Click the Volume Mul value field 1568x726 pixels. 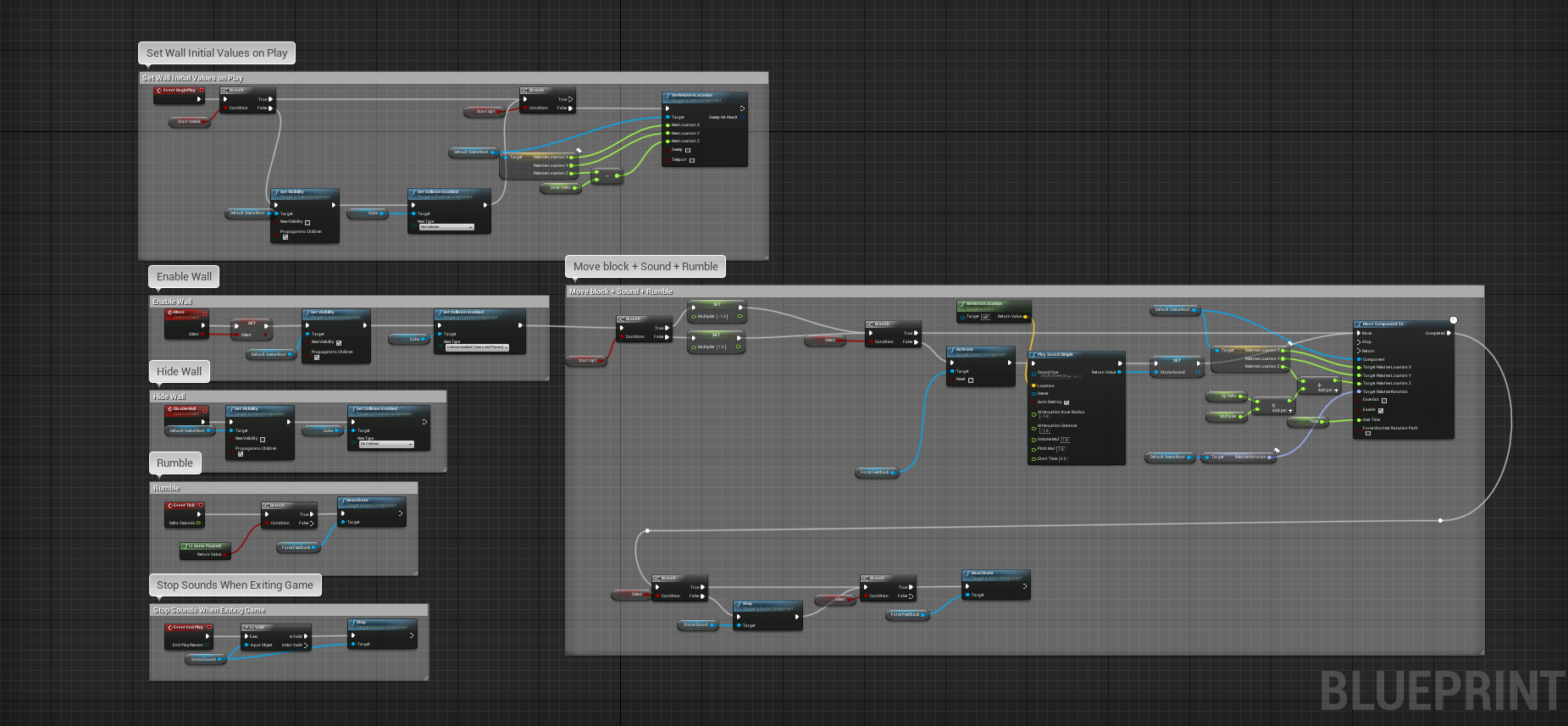tap(1065, 440)
